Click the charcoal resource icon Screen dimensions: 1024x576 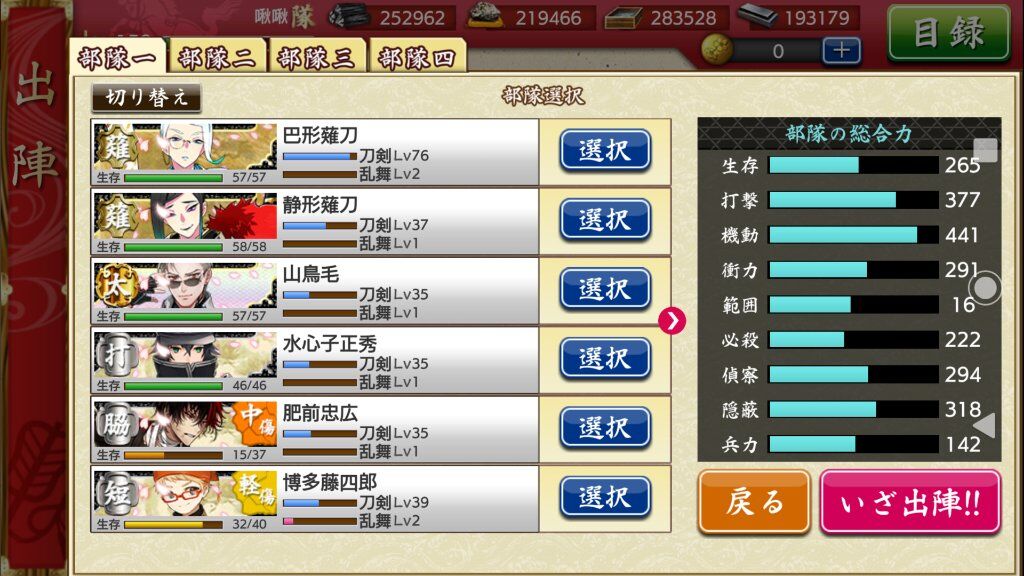pos(350,17)
